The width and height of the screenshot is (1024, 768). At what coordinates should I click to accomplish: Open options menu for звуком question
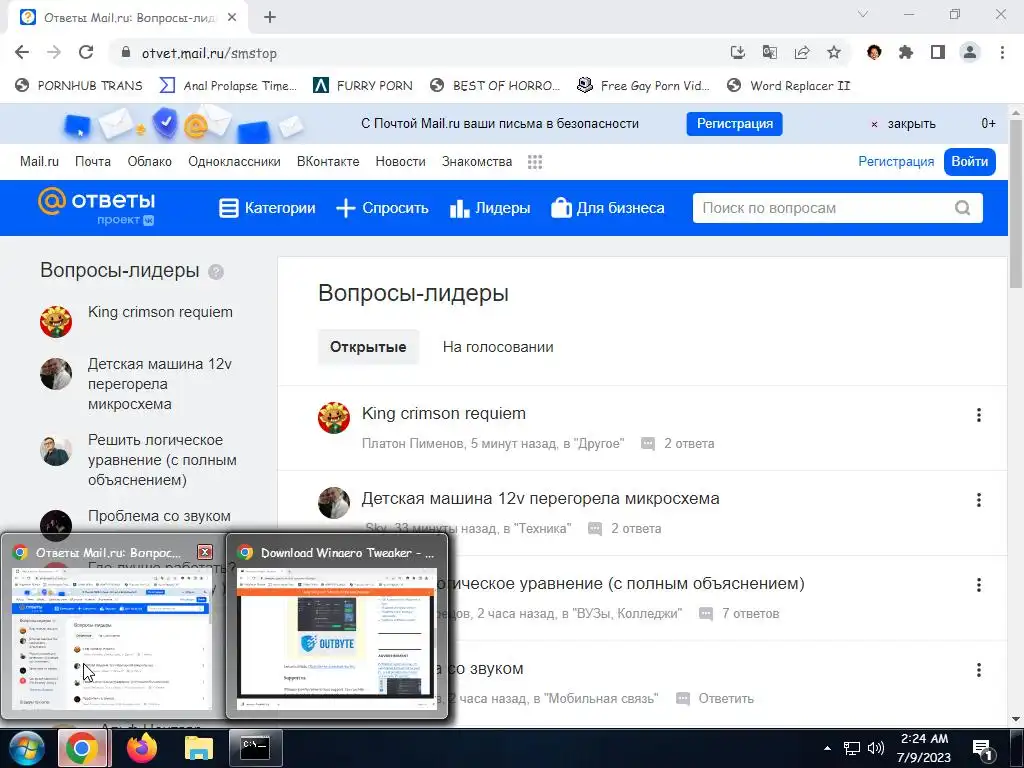coord(978,669)
